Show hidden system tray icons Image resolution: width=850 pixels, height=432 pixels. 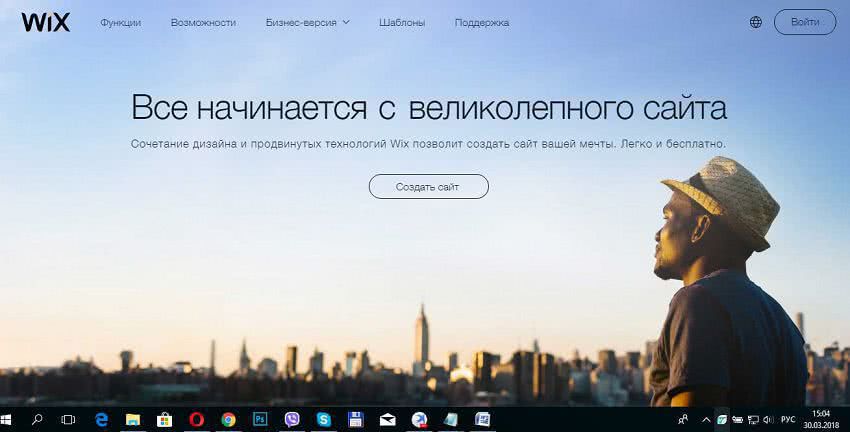[x=707, y=420]
